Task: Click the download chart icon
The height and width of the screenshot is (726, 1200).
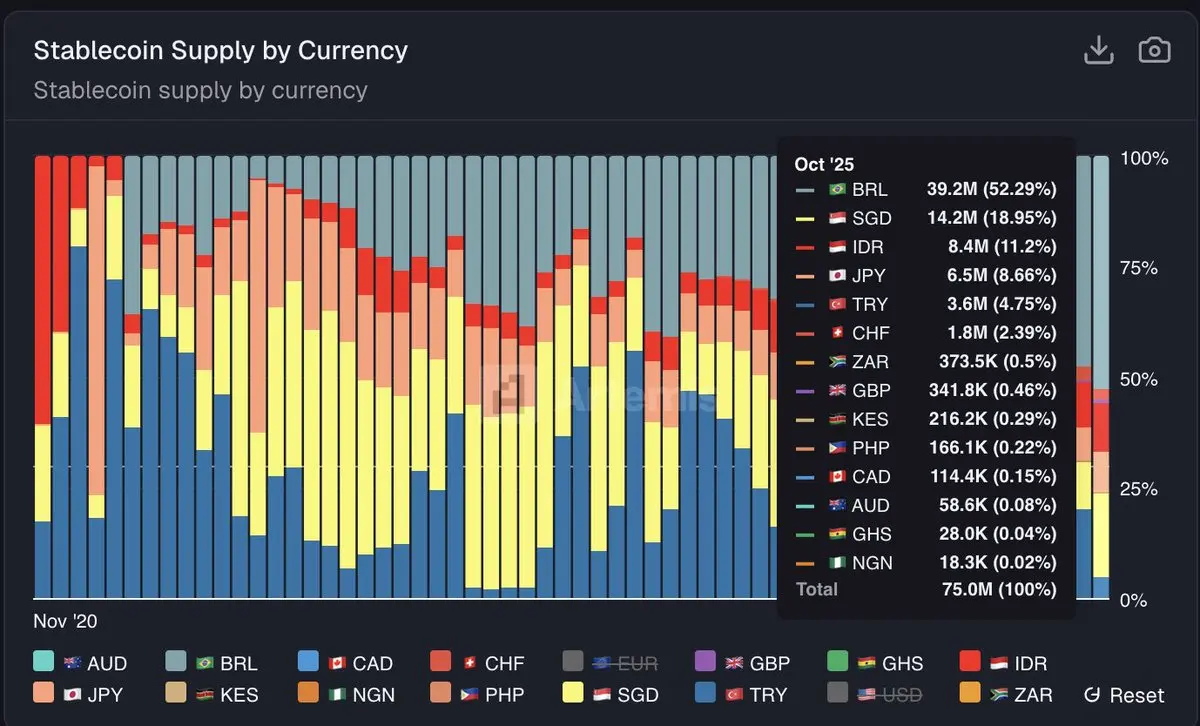Action: point(1099,51)
